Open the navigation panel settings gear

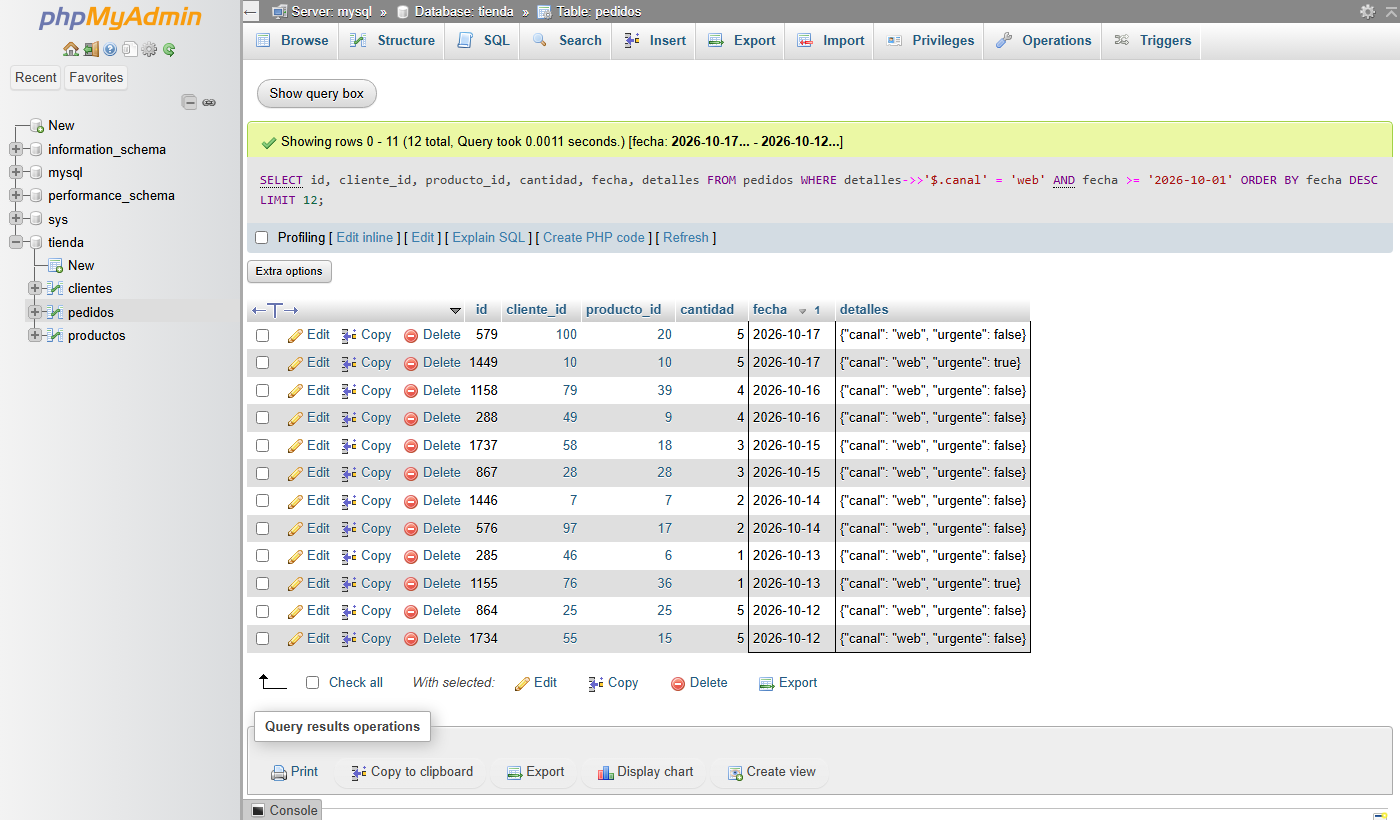coord(149,49)
